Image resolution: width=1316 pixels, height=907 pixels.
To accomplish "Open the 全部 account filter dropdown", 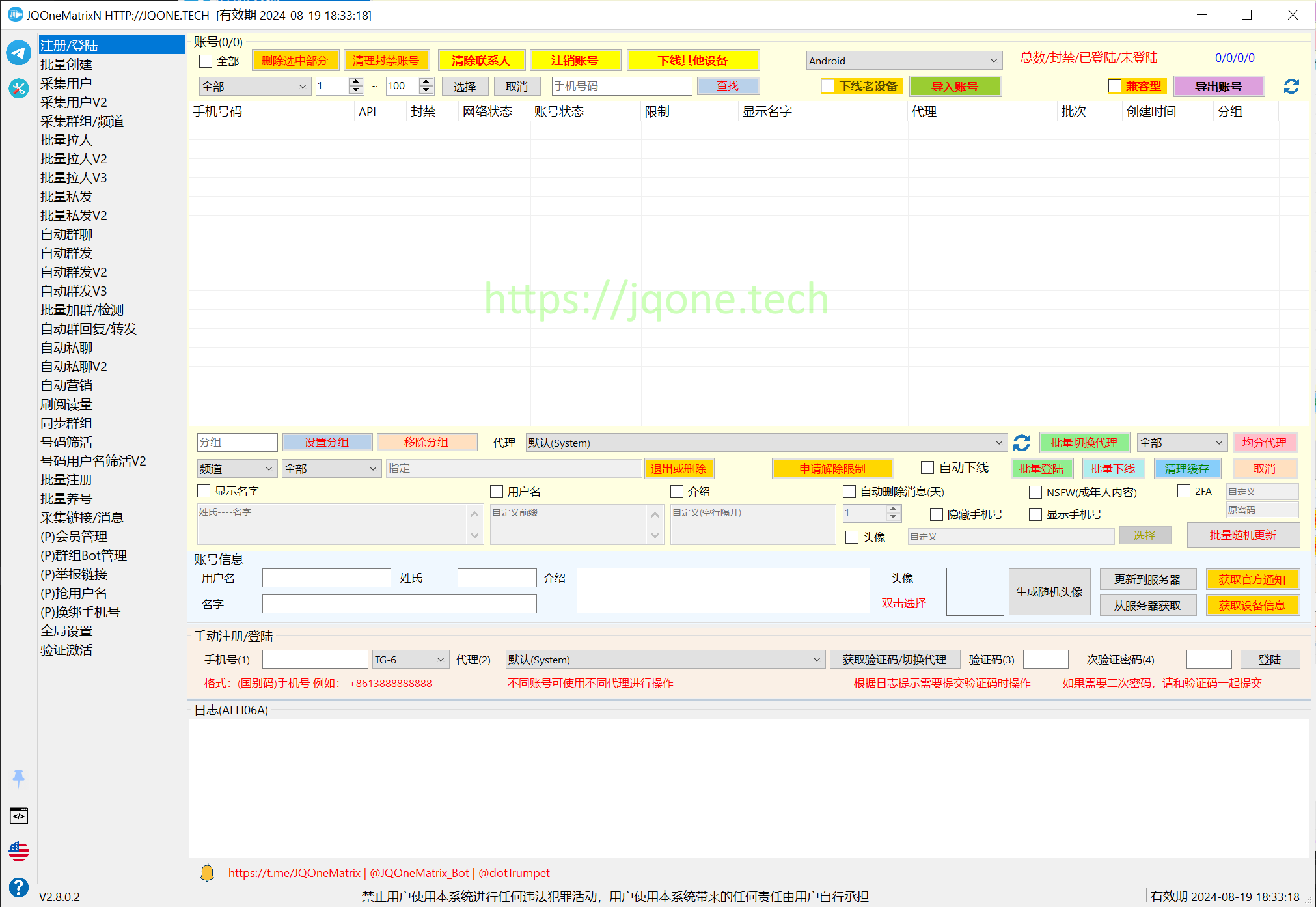I will tap(254, 86).
